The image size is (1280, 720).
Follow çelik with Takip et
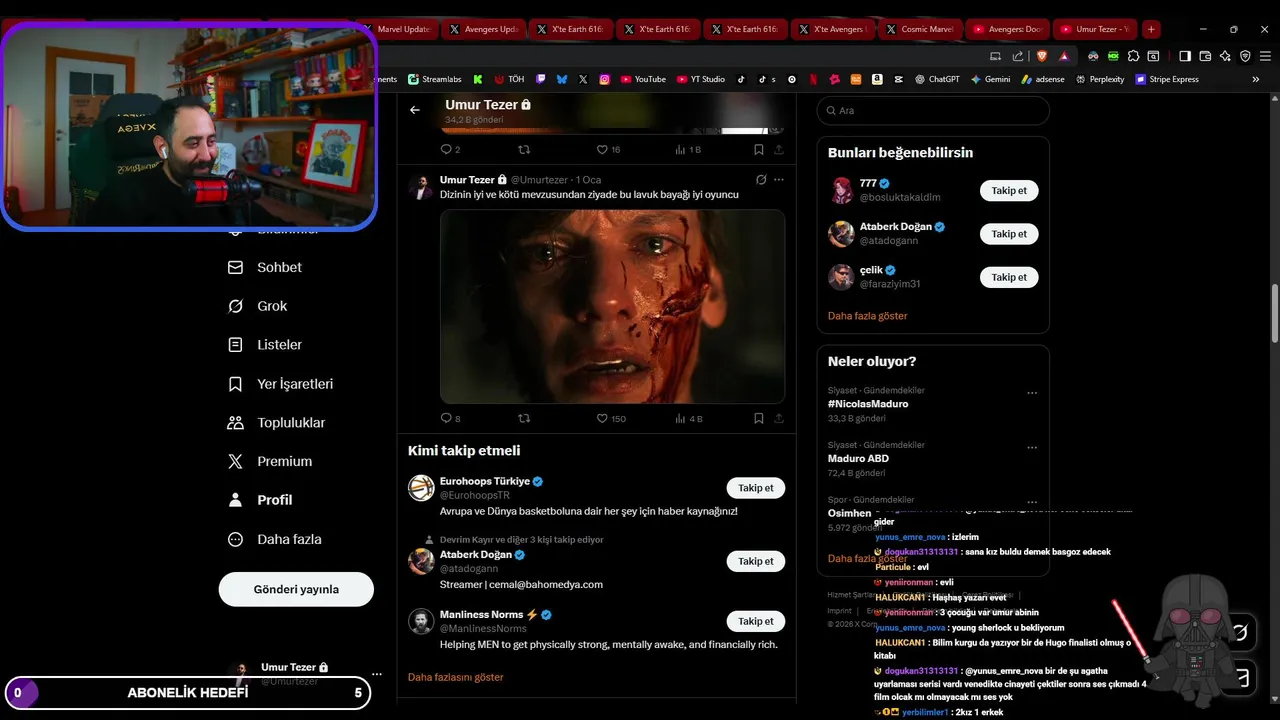1009,277
